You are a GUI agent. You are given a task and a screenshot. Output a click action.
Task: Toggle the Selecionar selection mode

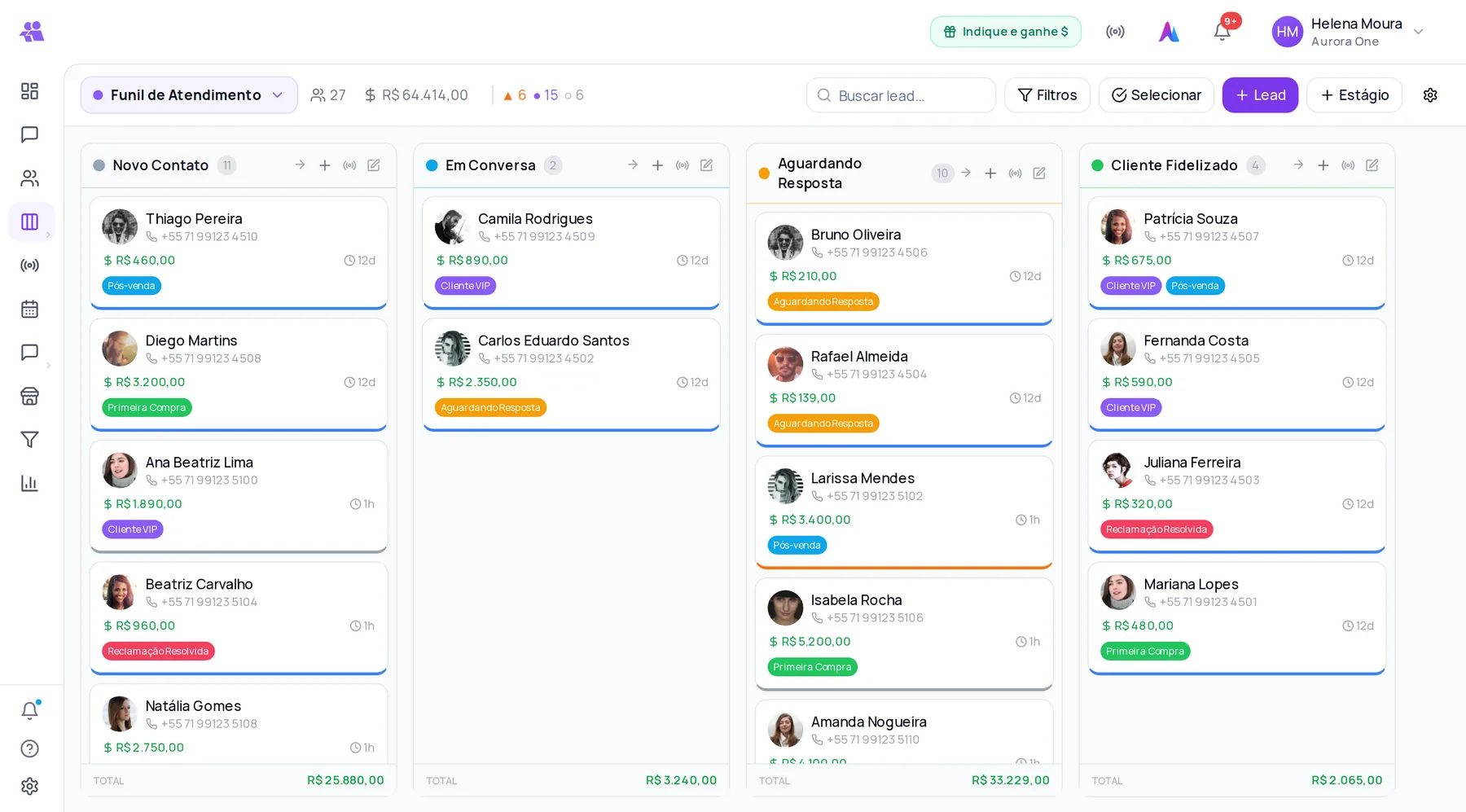click(x=1157, y=95)
